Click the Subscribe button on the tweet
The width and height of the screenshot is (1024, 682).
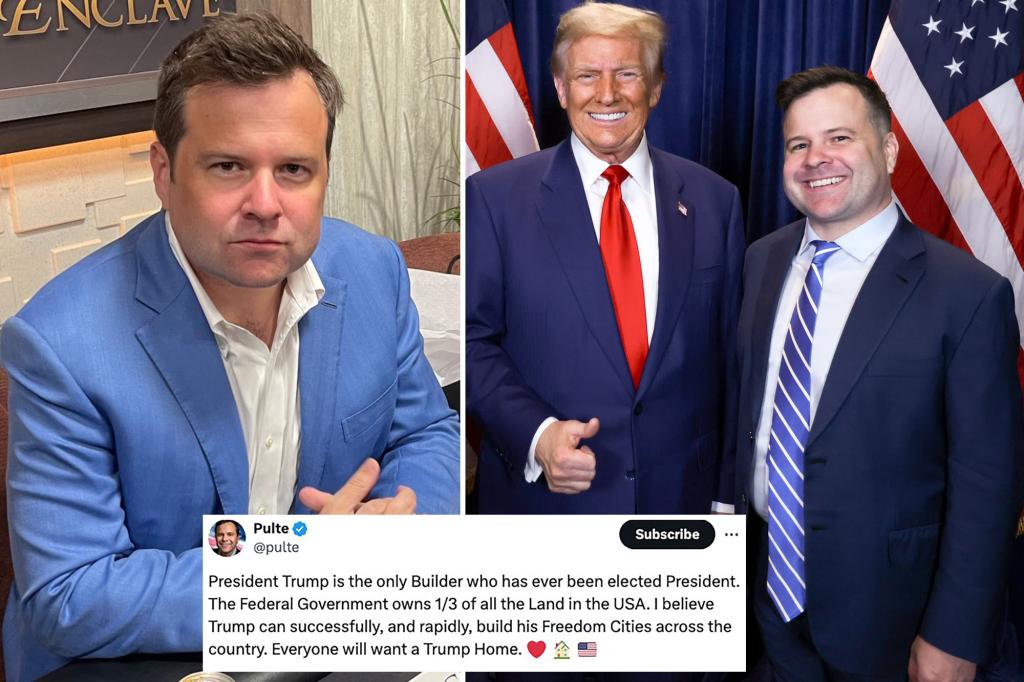click(667, 534)
